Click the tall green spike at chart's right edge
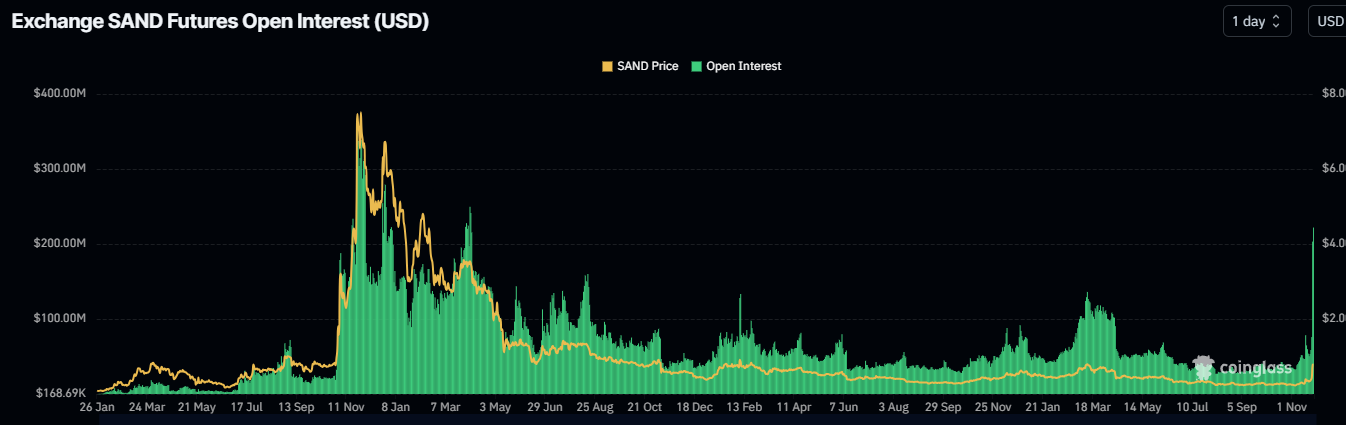Screen dimensions: 1346x425 [1312, 310]
